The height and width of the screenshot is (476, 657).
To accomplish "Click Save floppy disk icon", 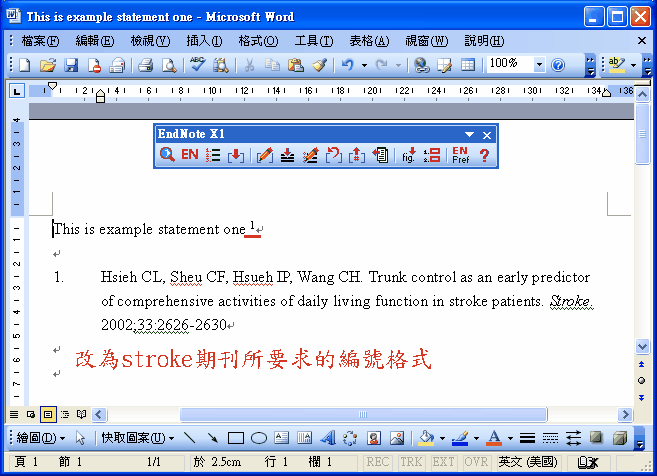I will (71, 65).
